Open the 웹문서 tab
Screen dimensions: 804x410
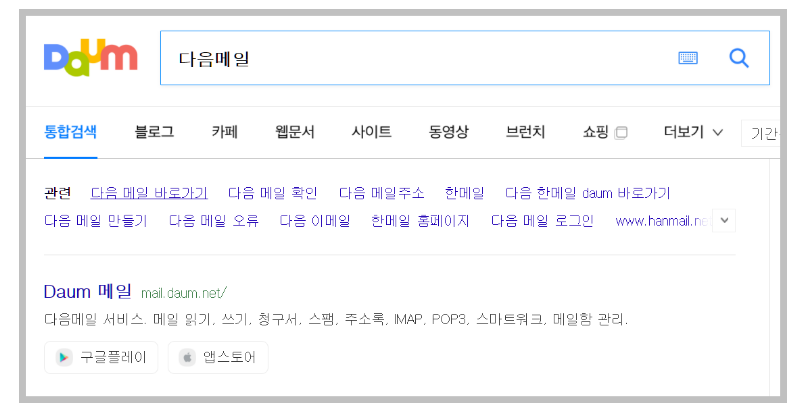pyautogui.click(x=294, y=132)
